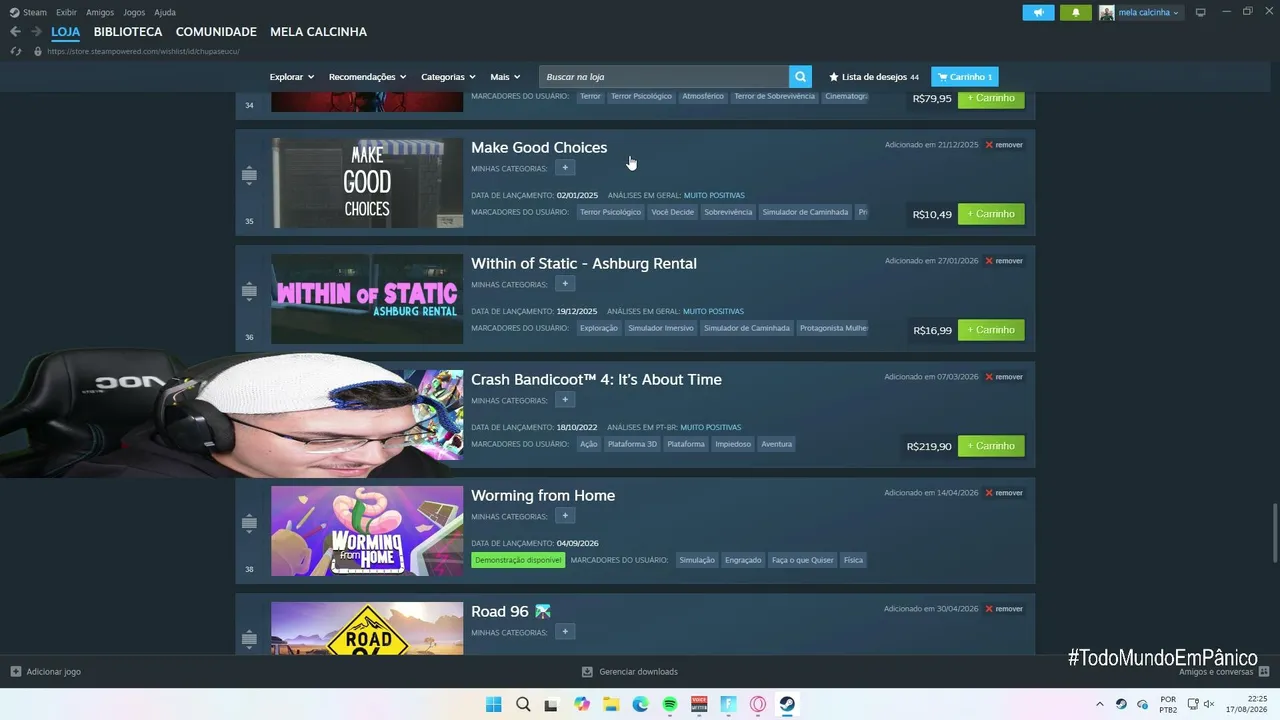Image resolution: width=1280 pixels, height=720 pixels.
Task: Click the Big Picture mode monitor icon
Action: pyautogui.click(x=1201, y=12)
